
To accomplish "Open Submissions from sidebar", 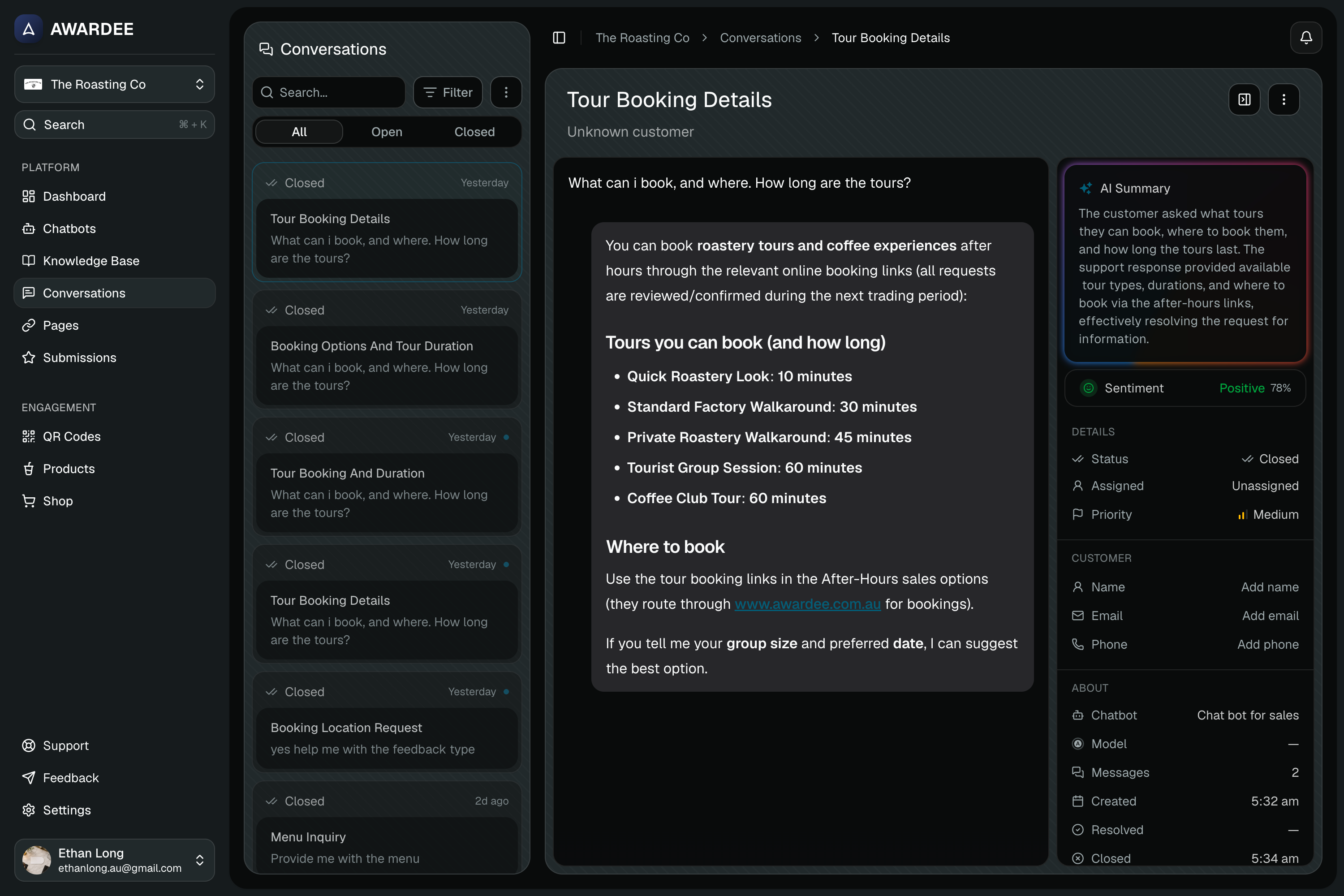I will [114, 358].
